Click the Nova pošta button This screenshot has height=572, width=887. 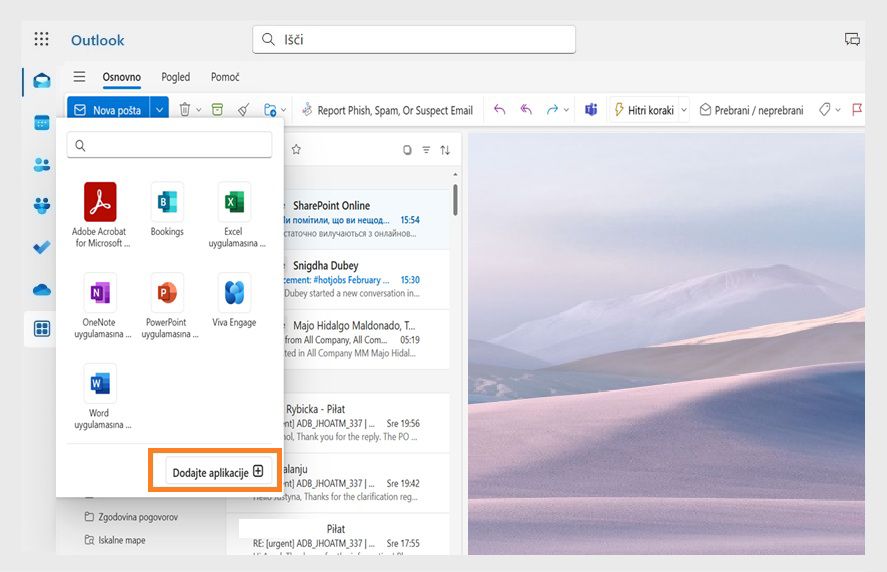point(109,110)
